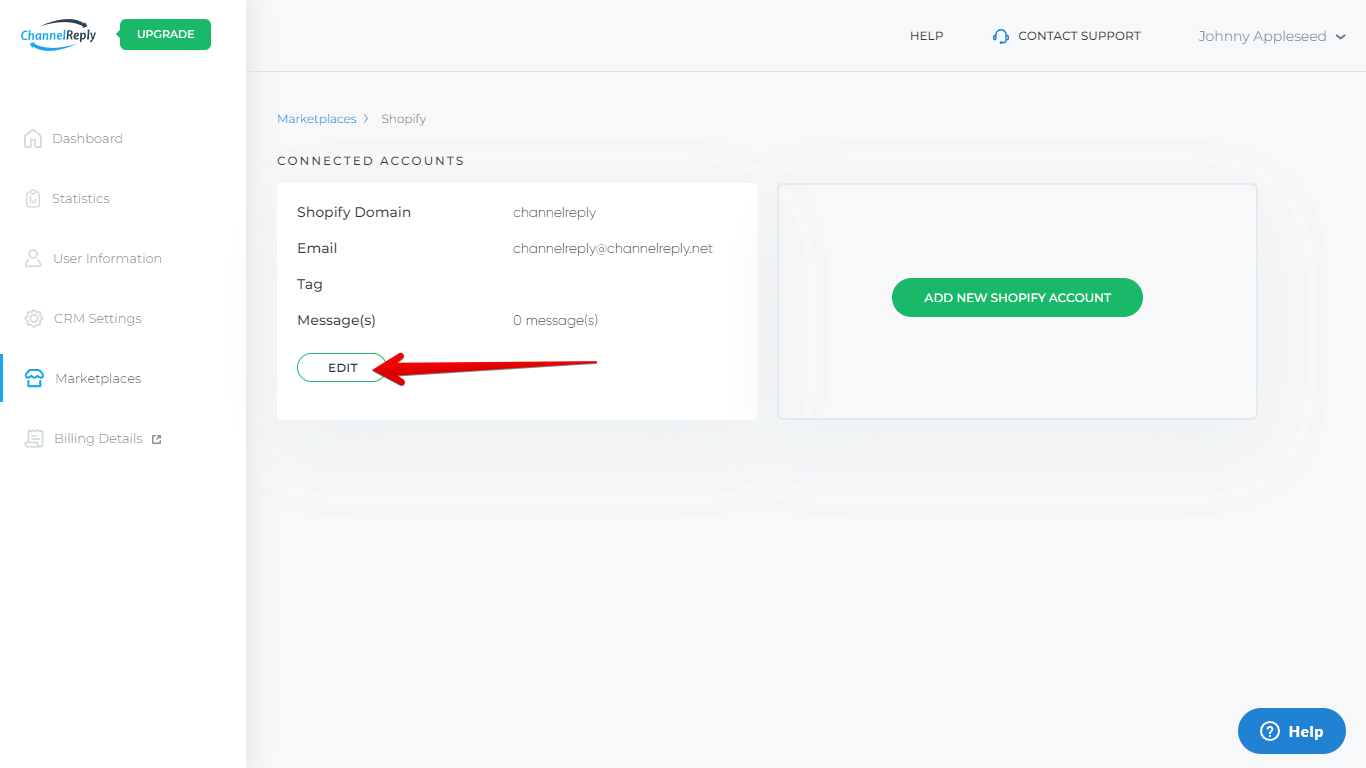1366x768 pixels.
Task: Click the User Information person icon
Action: [33, 258]
